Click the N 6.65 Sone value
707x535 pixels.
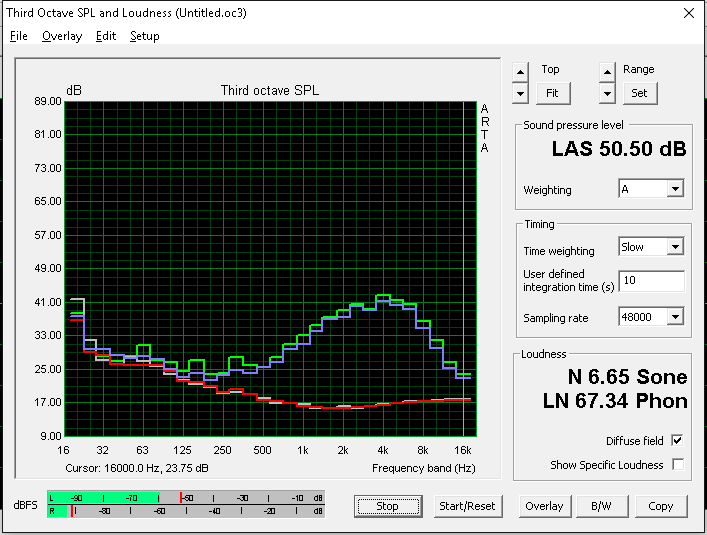627,377
